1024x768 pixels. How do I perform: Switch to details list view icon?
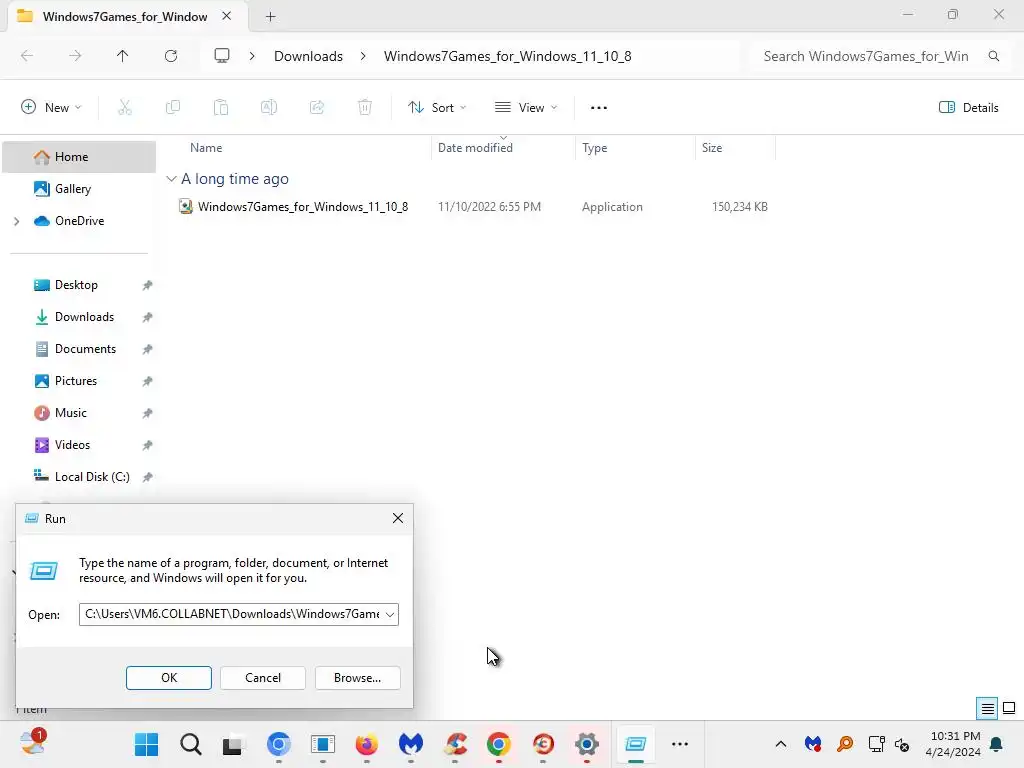[x=987, y=708]
